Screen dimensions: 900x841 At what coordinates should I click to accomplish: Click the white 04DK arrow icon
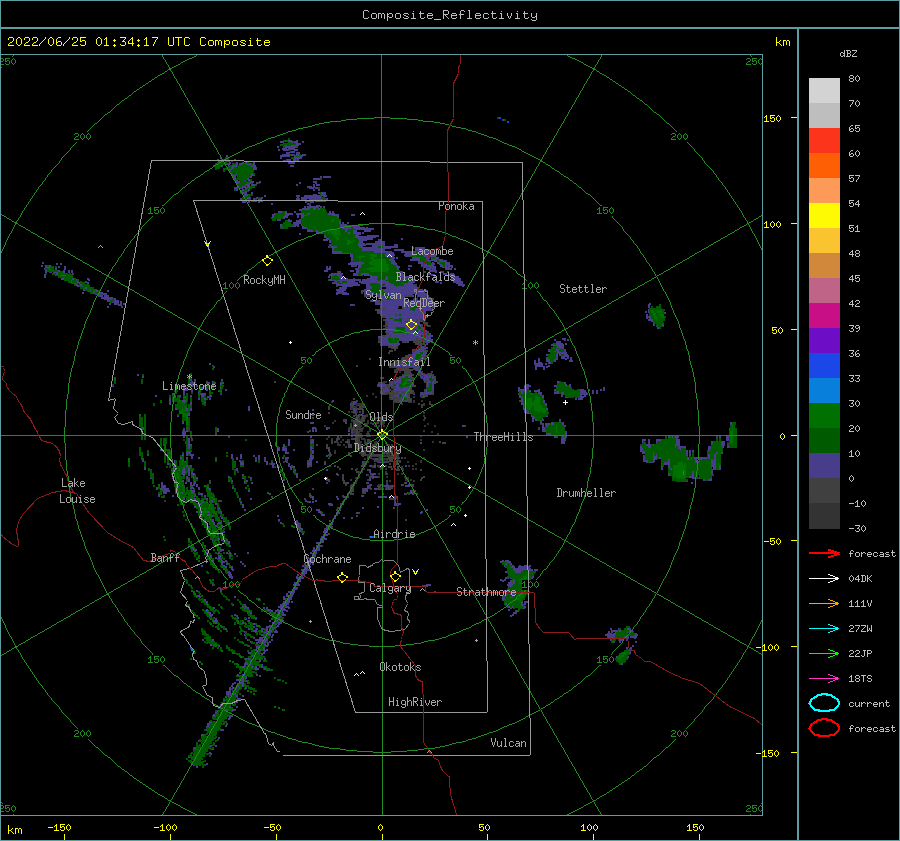pos(824,579)
